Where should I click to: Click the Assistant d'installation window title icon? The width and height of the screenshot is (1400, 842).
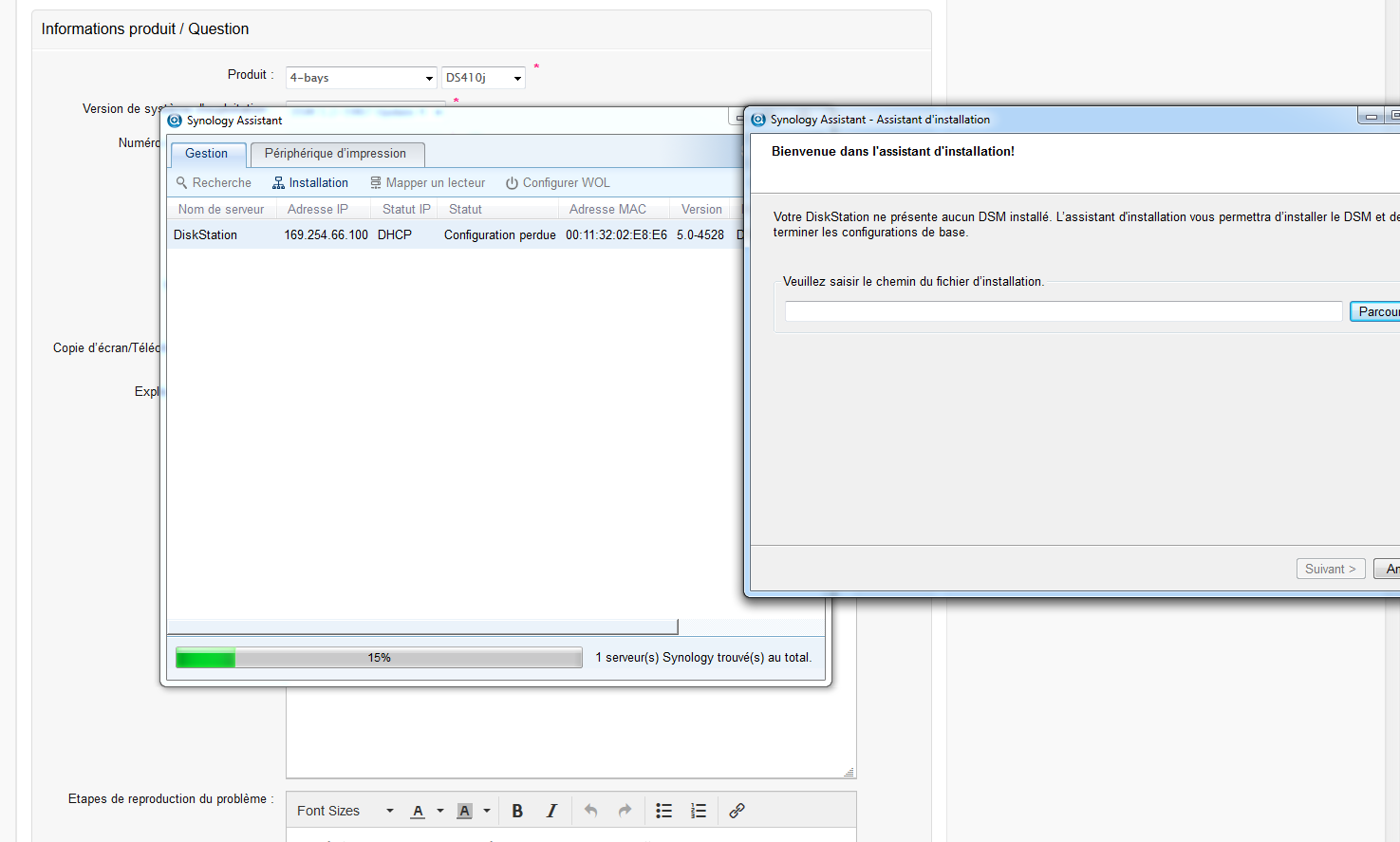[x=758, y=120]
